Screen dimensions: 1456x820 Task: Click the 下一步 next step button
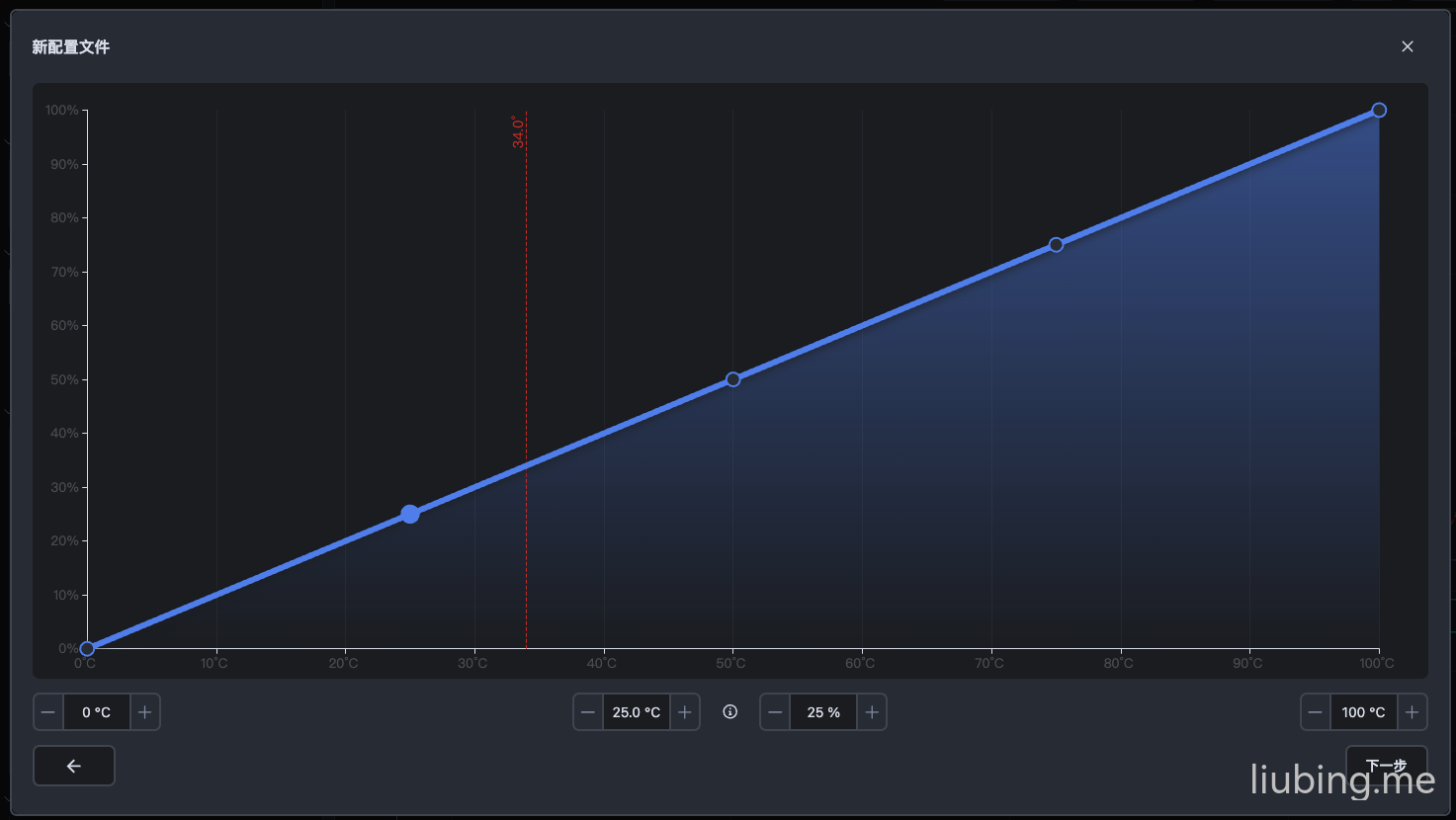pos(1386,766)
